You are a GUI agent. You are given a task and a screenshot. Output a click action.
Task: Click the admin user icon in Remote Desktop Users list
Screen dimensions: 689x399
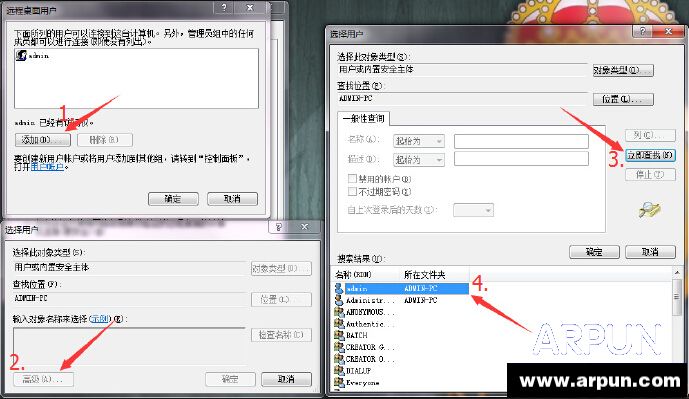click(x=21, y=55)
